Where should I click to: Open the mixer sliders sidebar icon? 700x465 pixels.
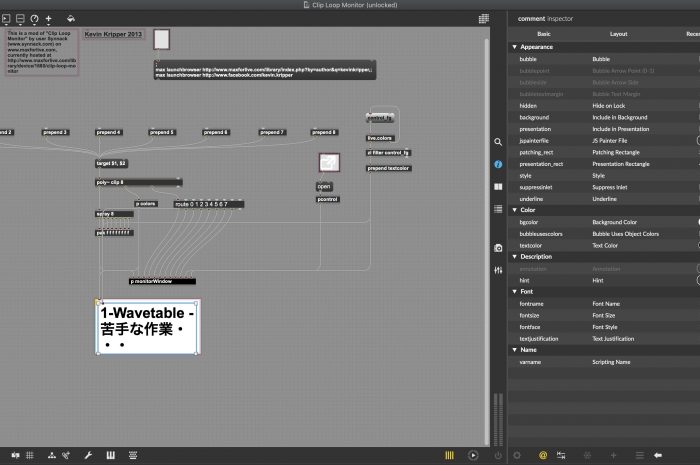(x=498, y=270)
